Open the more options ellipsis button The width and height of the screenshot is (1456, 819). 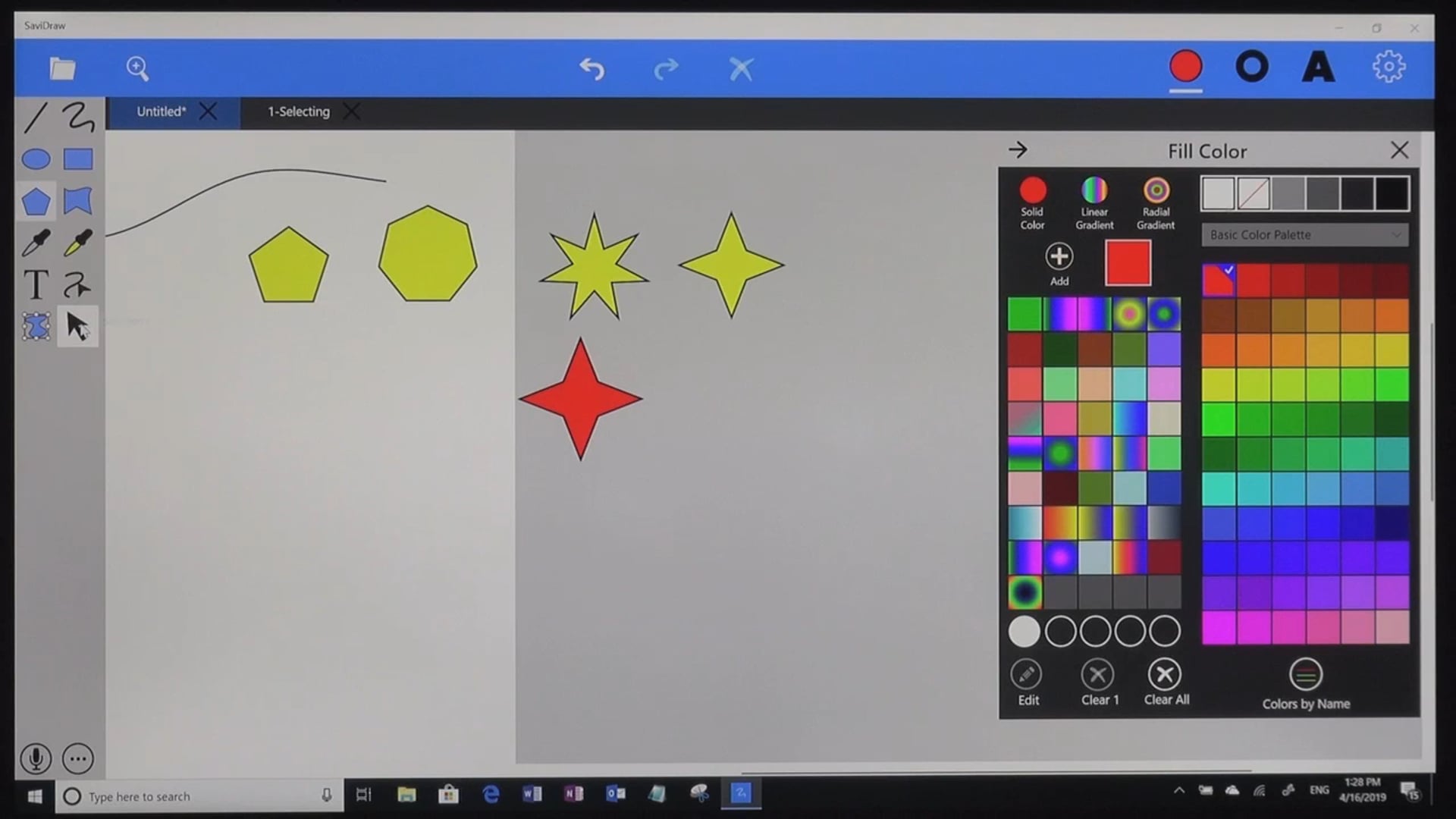point(78,758)
